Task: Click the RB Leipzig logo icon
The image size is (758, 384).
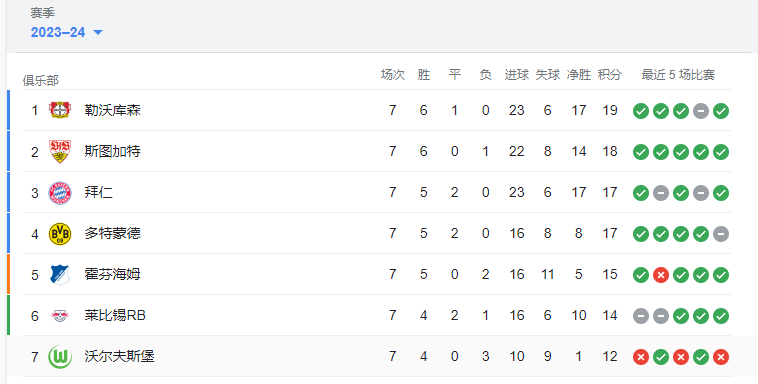Action: pyautogui.click(x=60, y=316)
